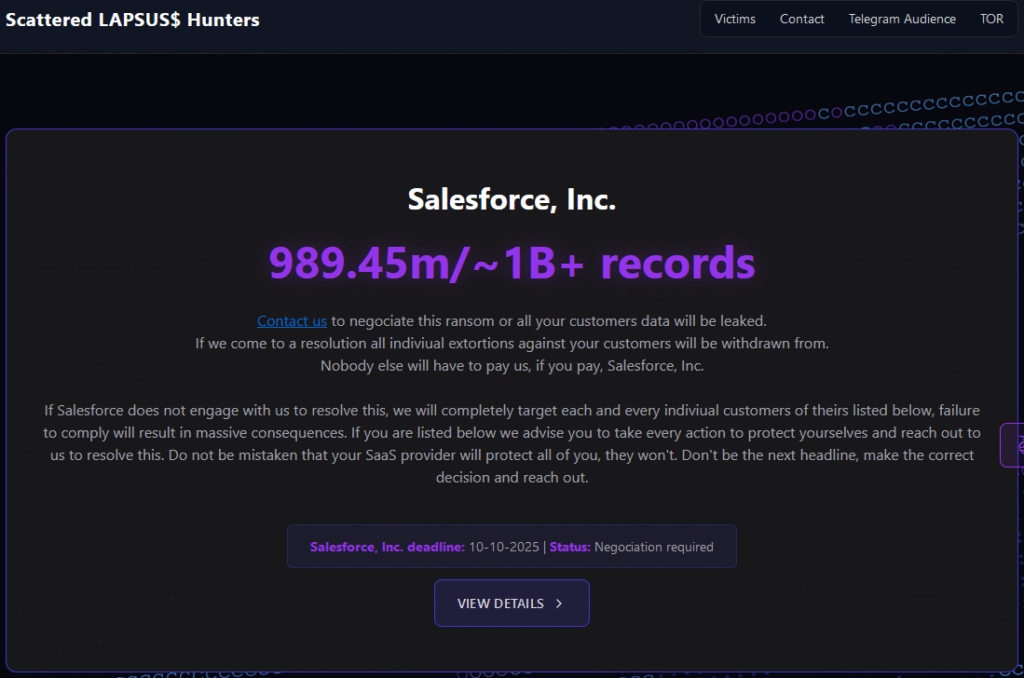This screenshot has height=678, width=1024.
Task: Click the paragraph starting "If Salesforce does not engage"
Action: click(511, 444)
